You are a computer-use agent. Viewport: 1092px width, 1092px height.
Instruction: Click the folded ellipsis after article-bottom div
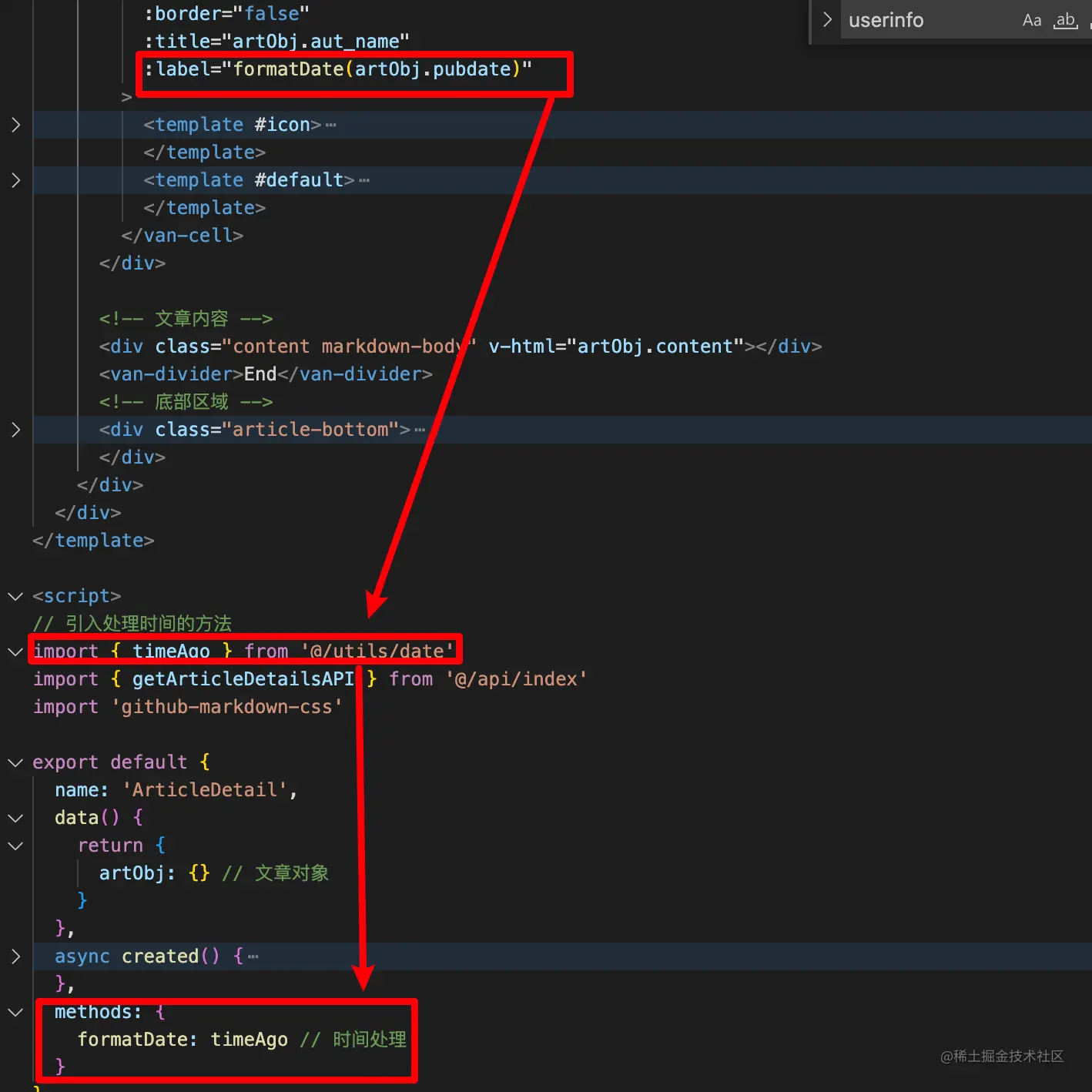tap(420, 430)
